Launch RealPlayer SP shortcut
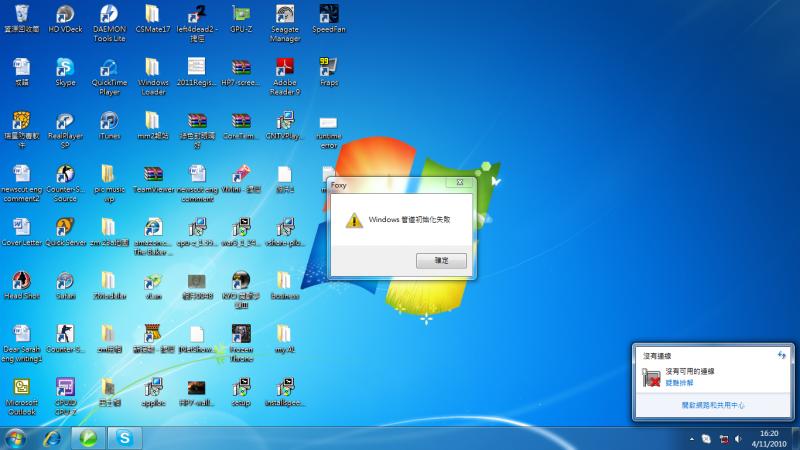This screenshot has width=800, height=450. pos(65,130)
